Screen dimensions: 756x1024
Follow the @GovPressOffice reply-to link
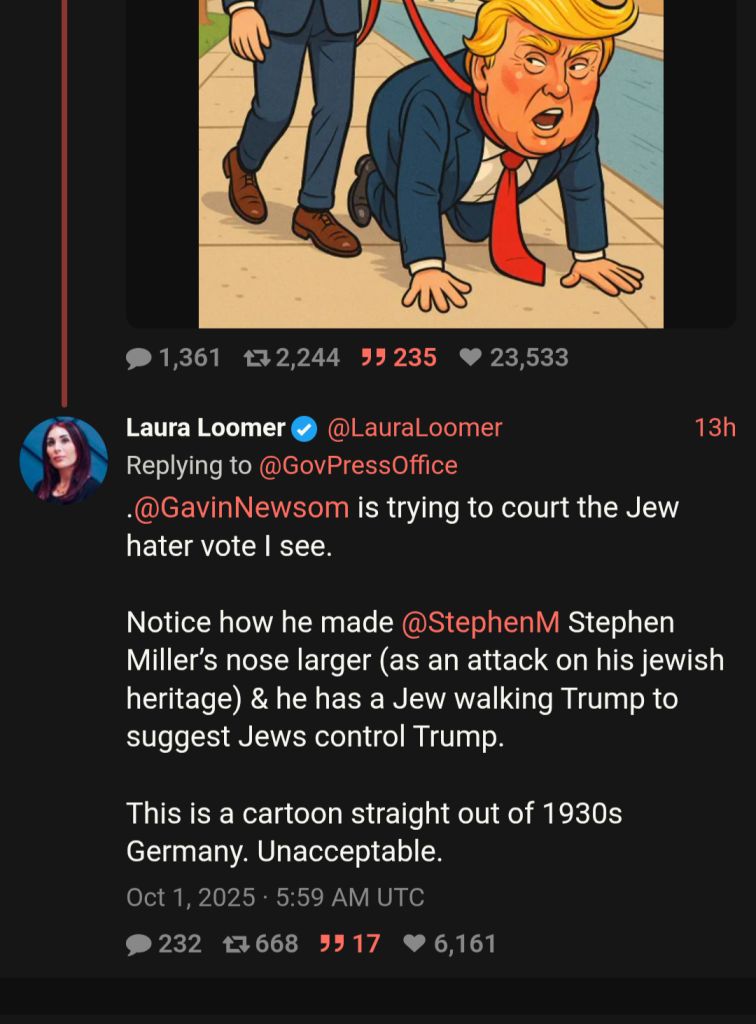[358, 465]
